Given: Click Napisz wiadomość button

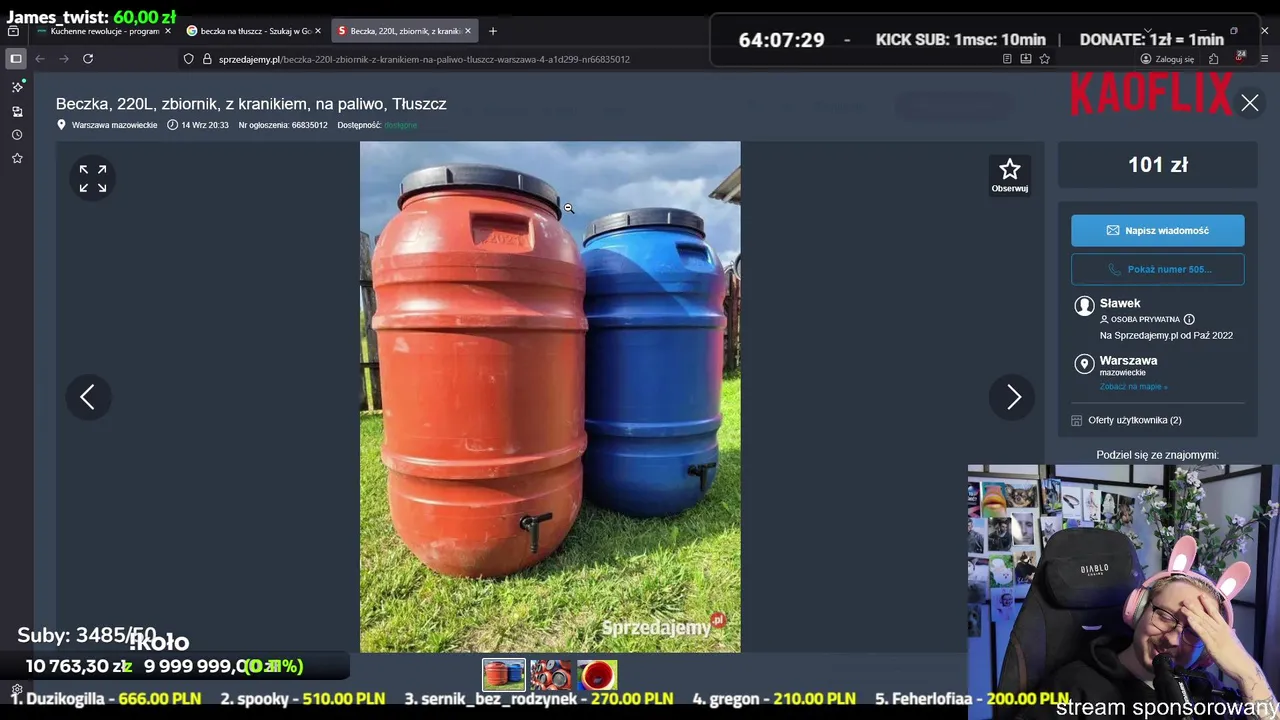Looking at the screenshot, I should coord(1158,231).
